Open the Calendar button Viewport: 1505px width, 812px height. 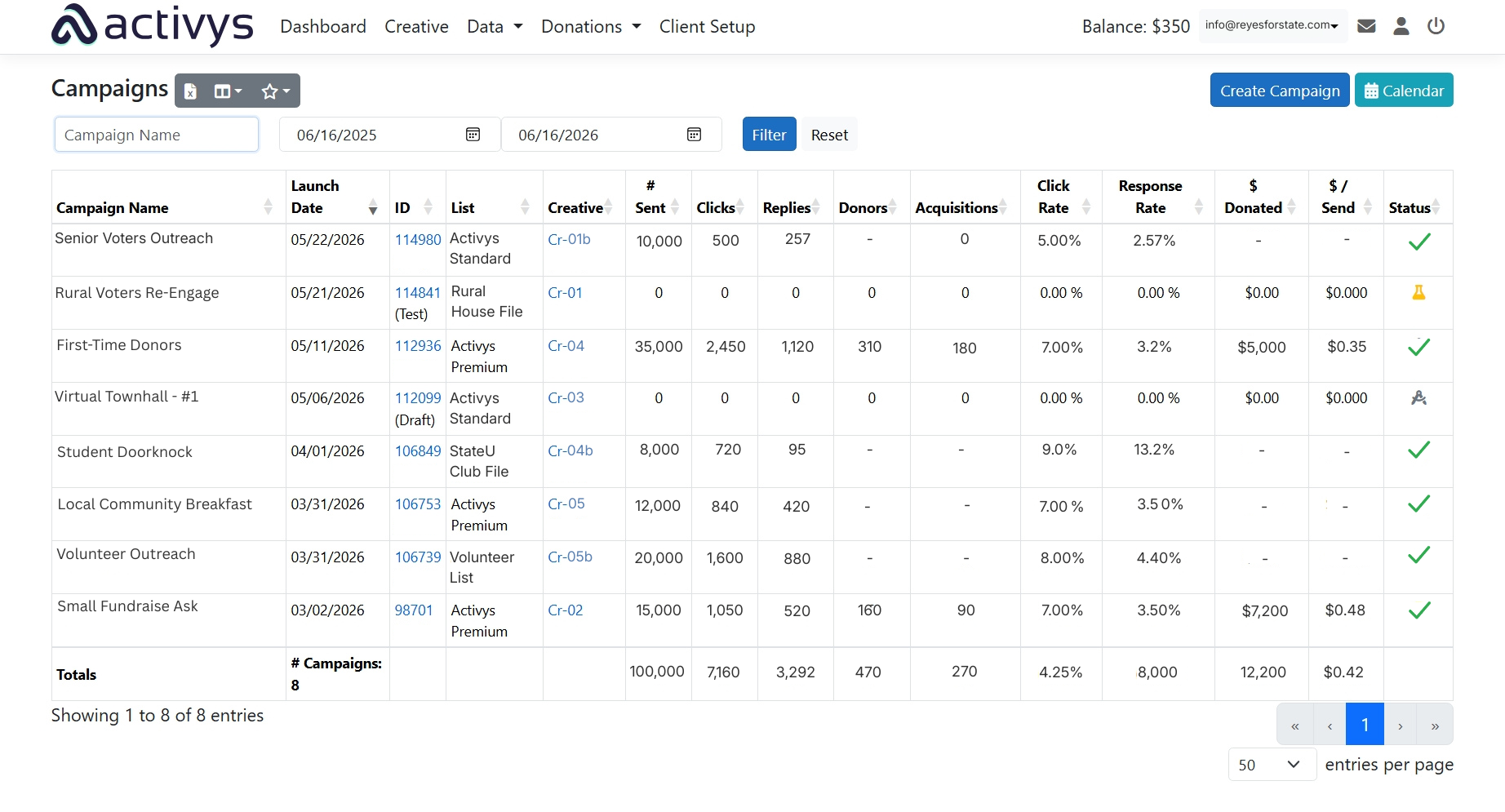pyautogui.click(x=1404, y=91)
